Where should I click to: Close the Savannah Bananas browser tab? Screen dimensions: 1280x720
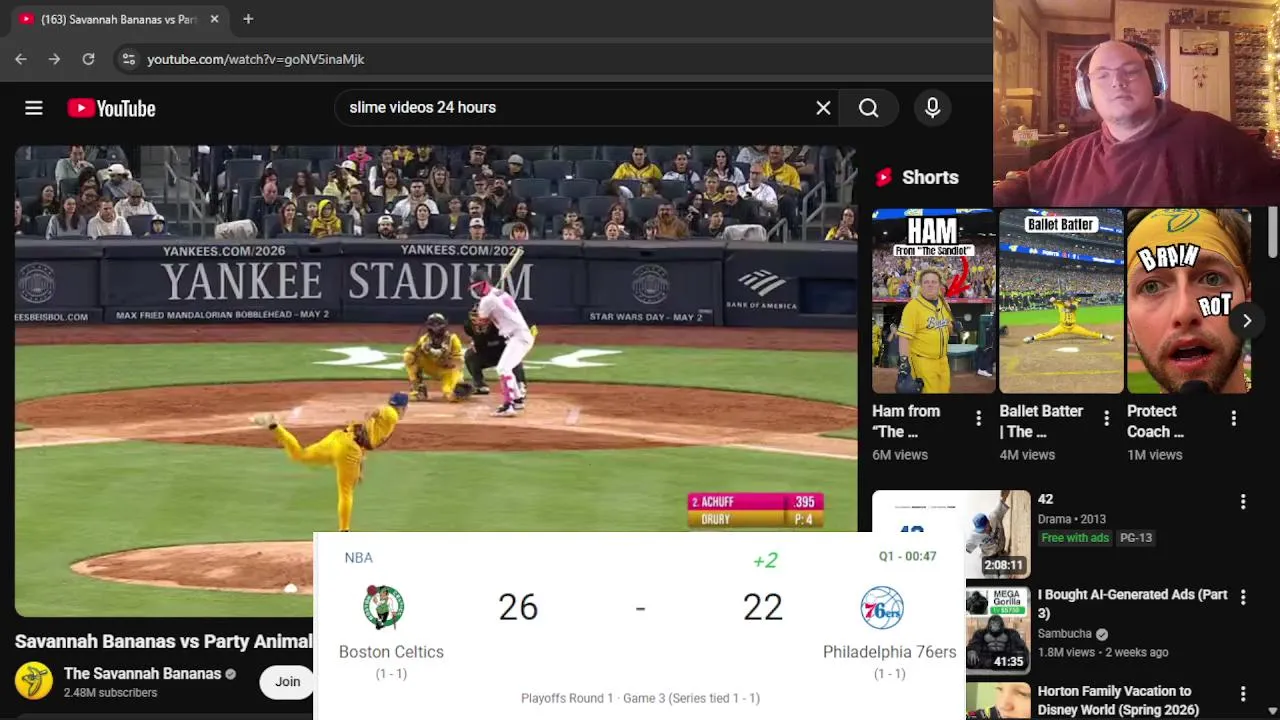(214, 19)
